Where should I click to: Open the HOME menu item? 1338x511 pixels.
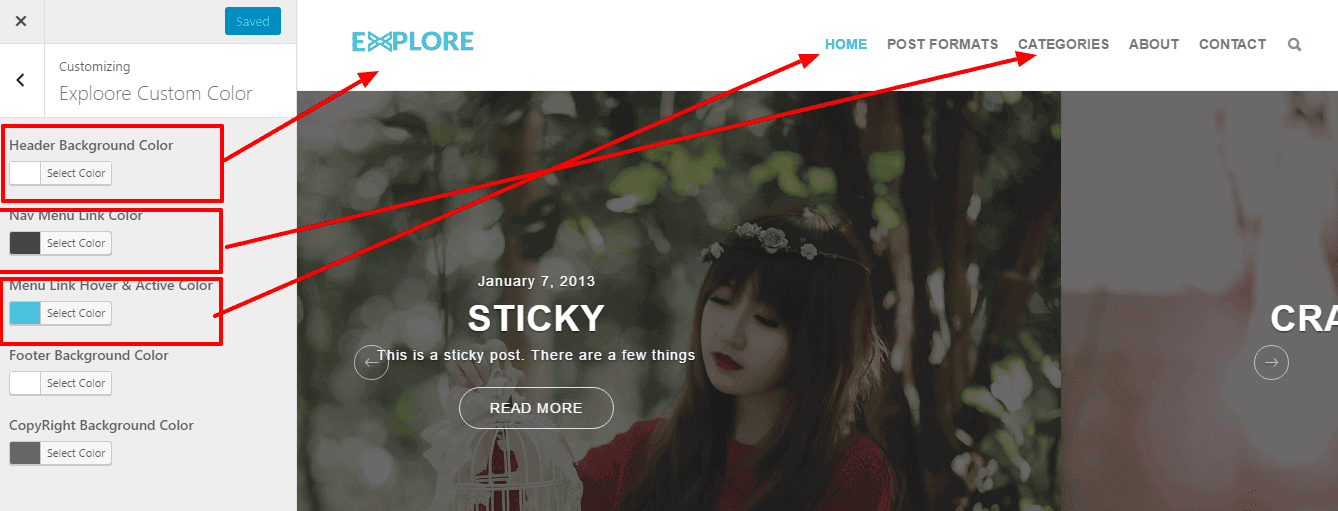pyautogui.click(x=846, y=44)
